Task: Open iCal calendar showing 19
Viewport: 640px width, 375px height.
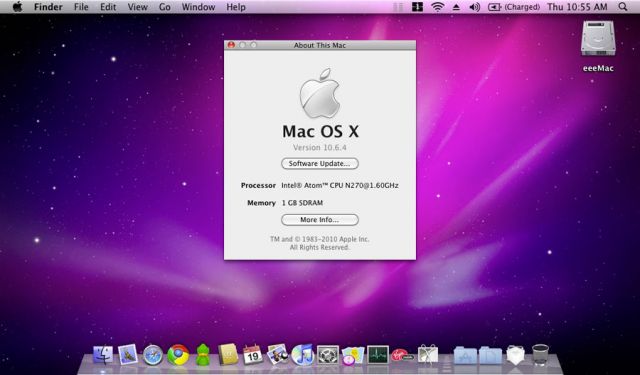Action: pyautogui.click(x=253, y=355)
